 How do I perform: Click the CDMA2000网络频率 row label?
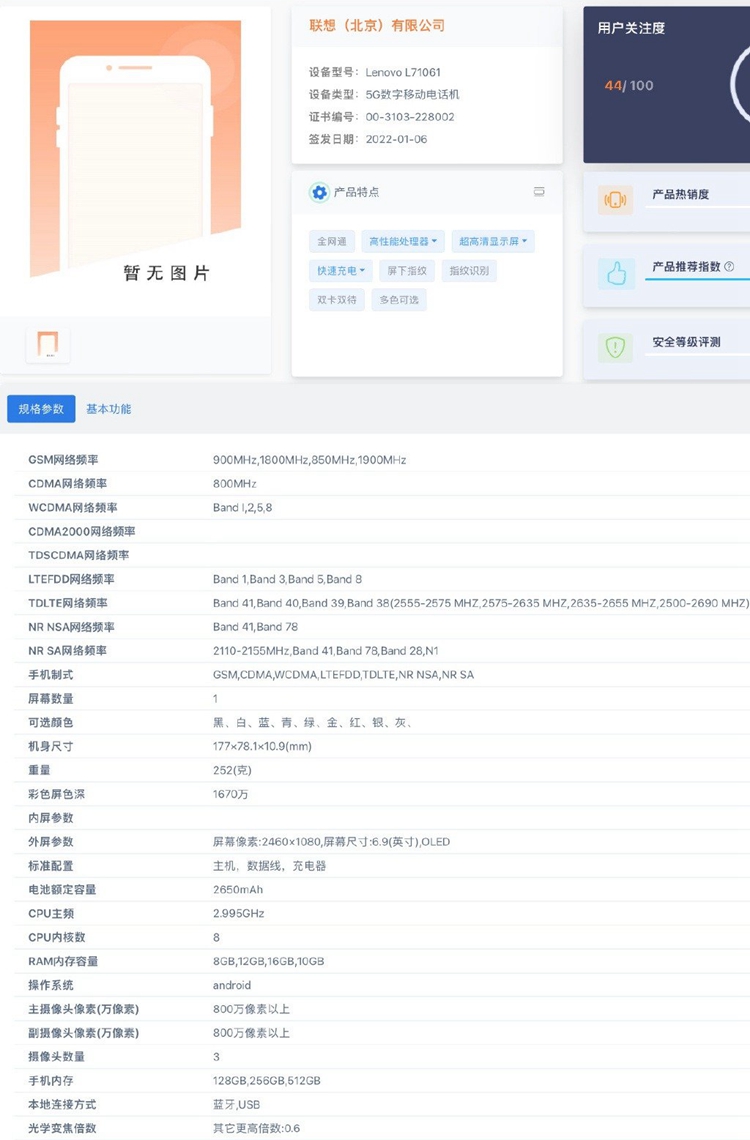click(81, 531)
